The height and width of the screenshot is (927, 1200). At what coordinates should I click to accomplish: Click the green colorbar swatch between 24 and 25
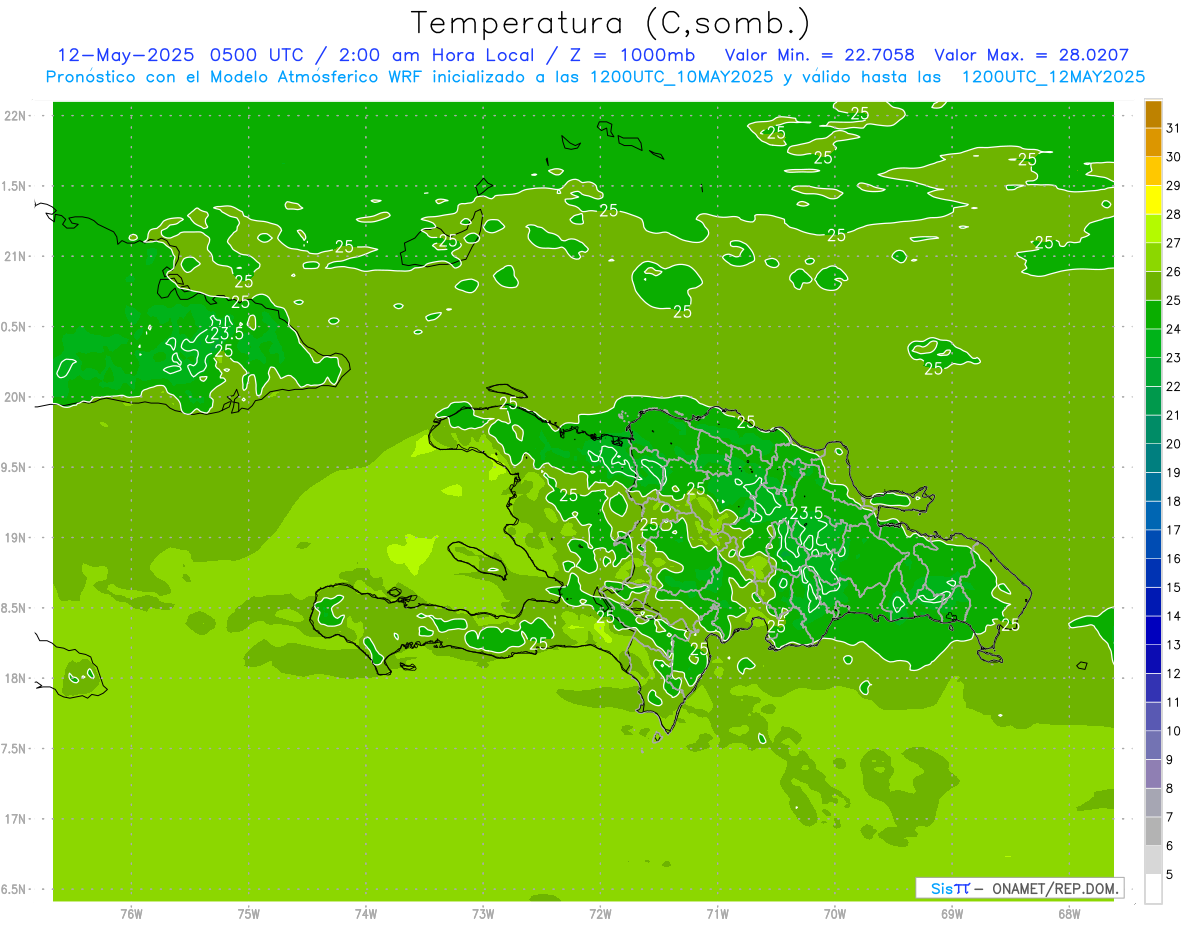click(x=1153, y=315)
